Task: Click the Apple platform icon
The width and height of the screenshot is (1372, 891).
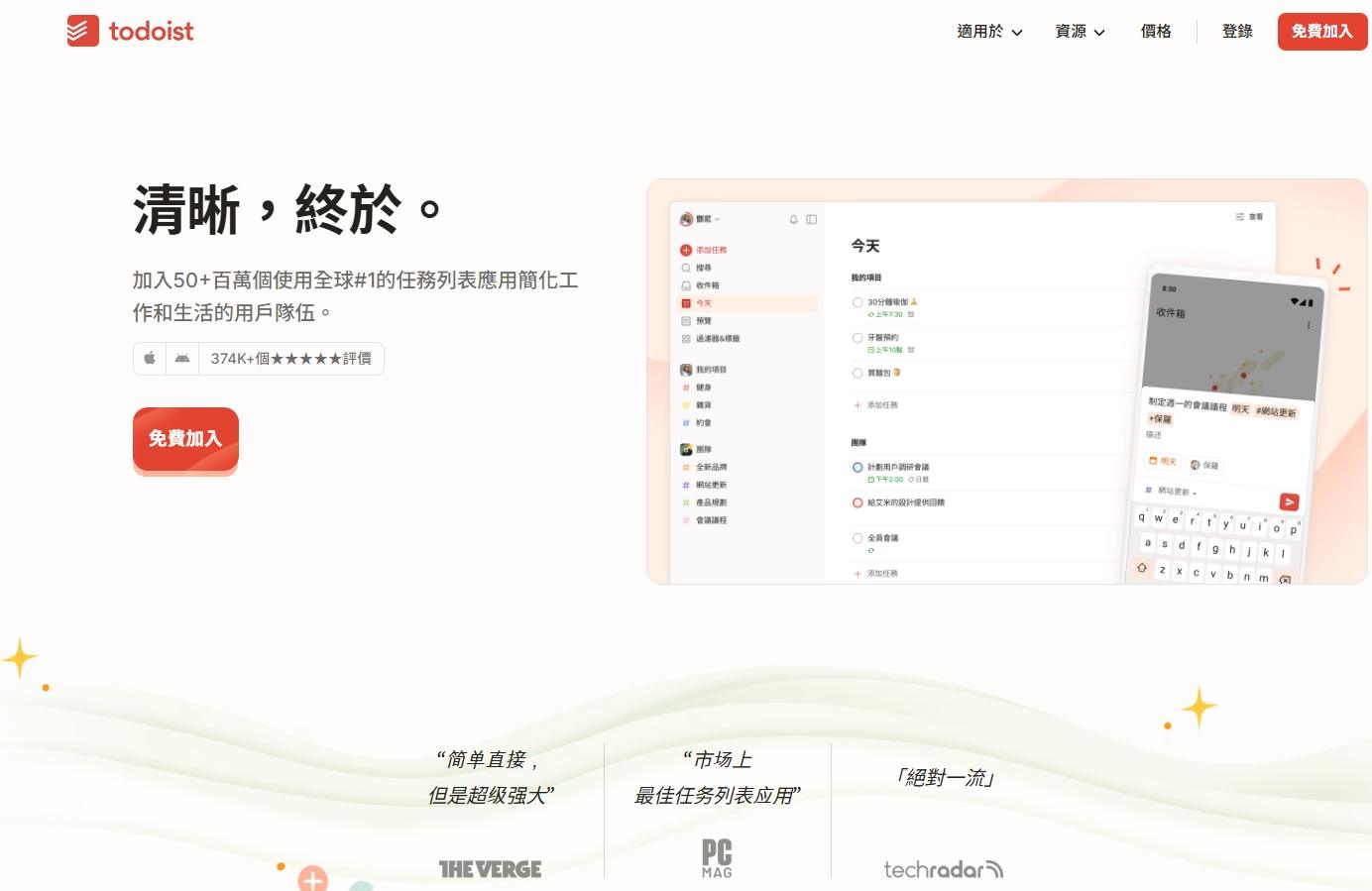Action: (150, 358)
